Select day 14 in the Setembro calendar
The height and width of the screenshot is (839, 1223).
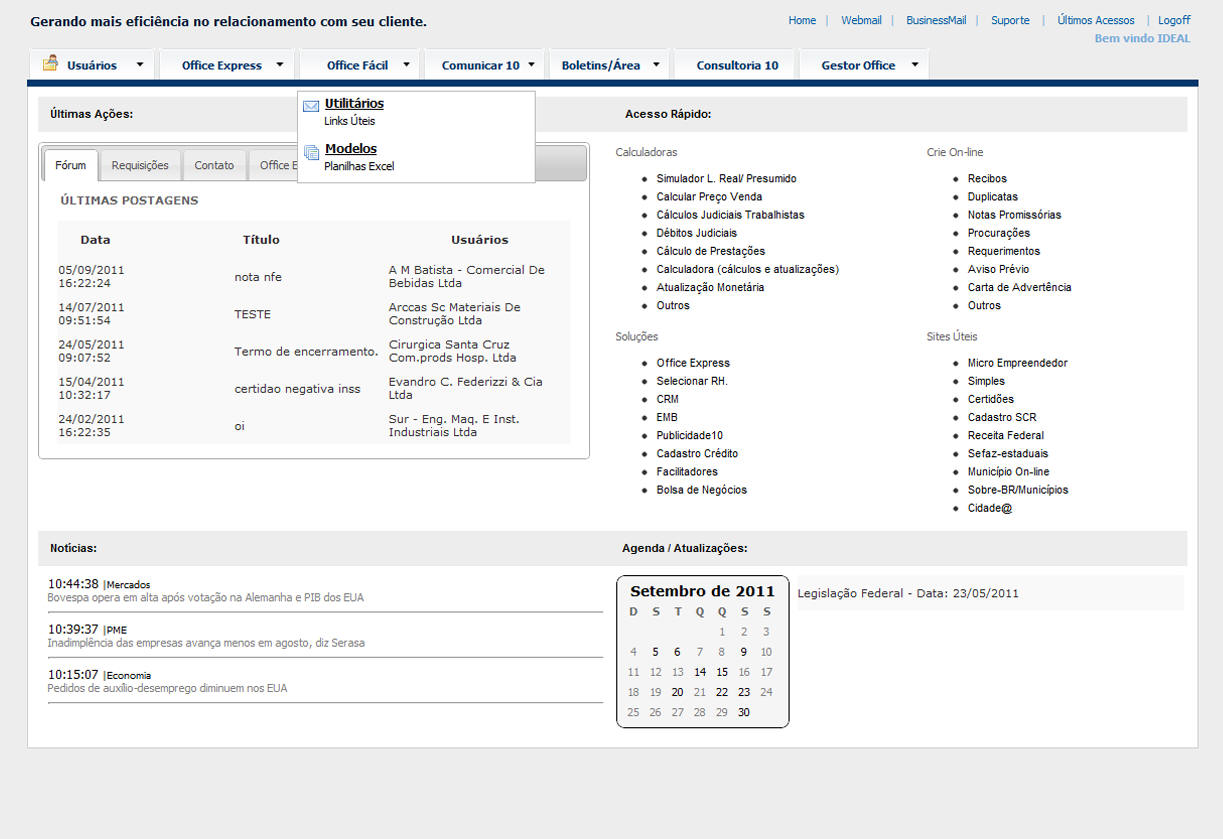coord(700,672)
